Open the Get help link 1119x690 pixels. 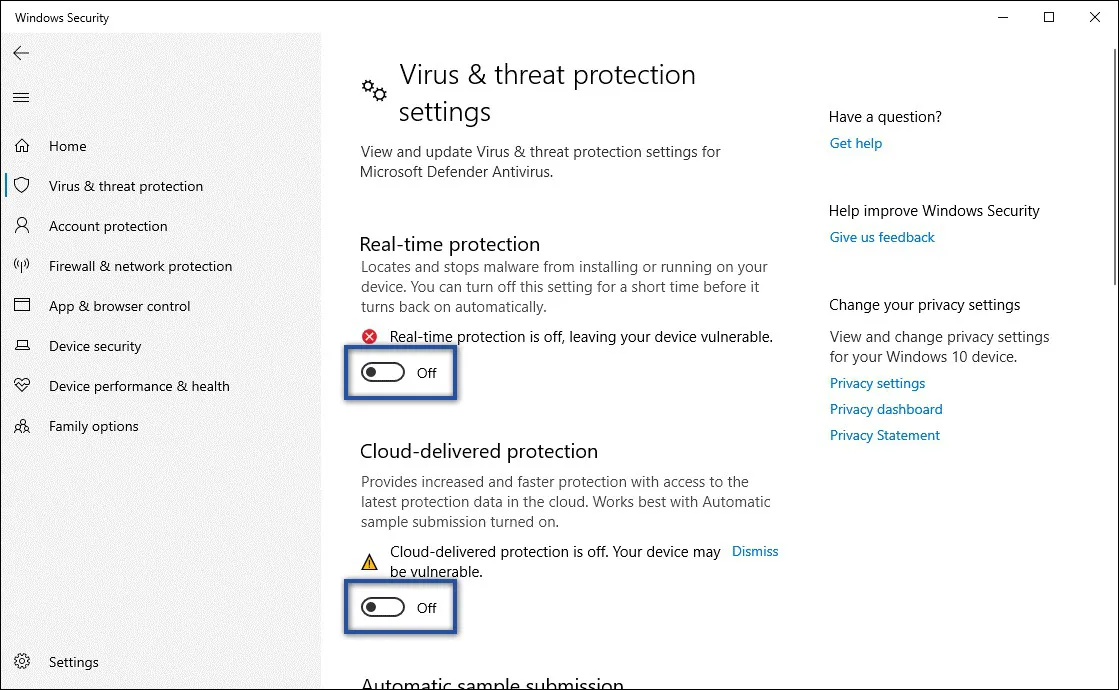[855, 143]
